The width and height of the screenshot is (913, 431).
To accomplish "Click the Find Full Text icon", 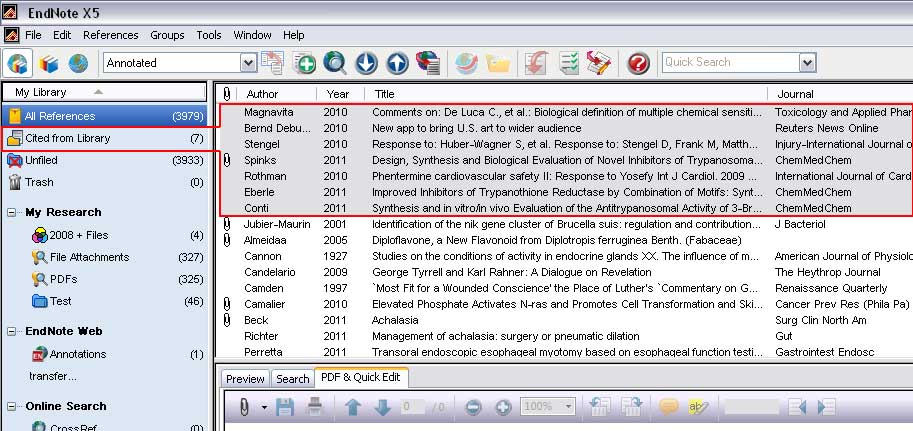I will tap(428, 63).
